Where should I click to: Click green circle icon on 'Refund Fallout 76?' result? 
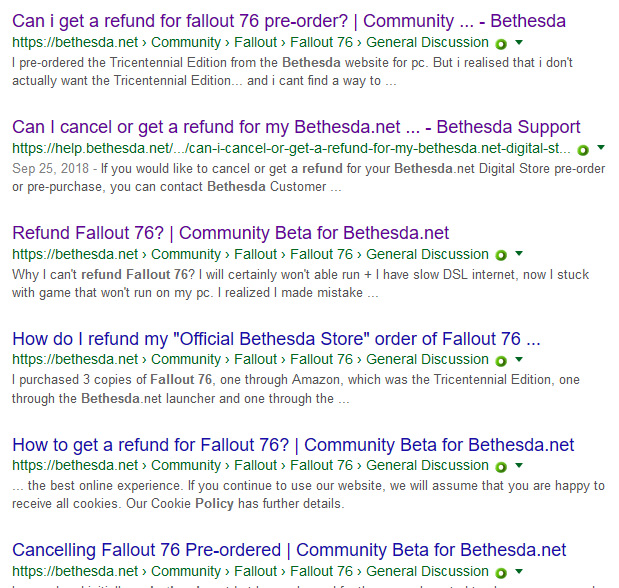501,255
